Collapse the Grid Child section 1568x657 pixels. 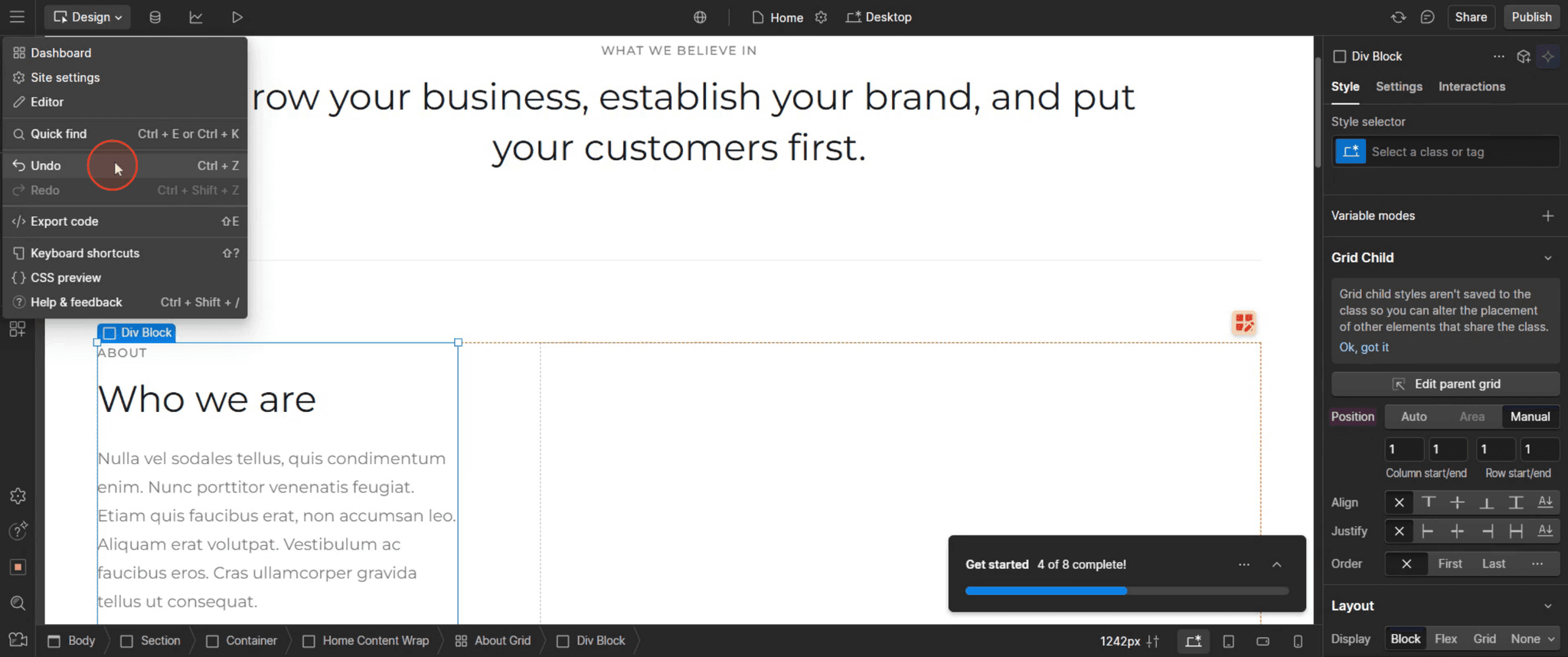point(1548,257)
